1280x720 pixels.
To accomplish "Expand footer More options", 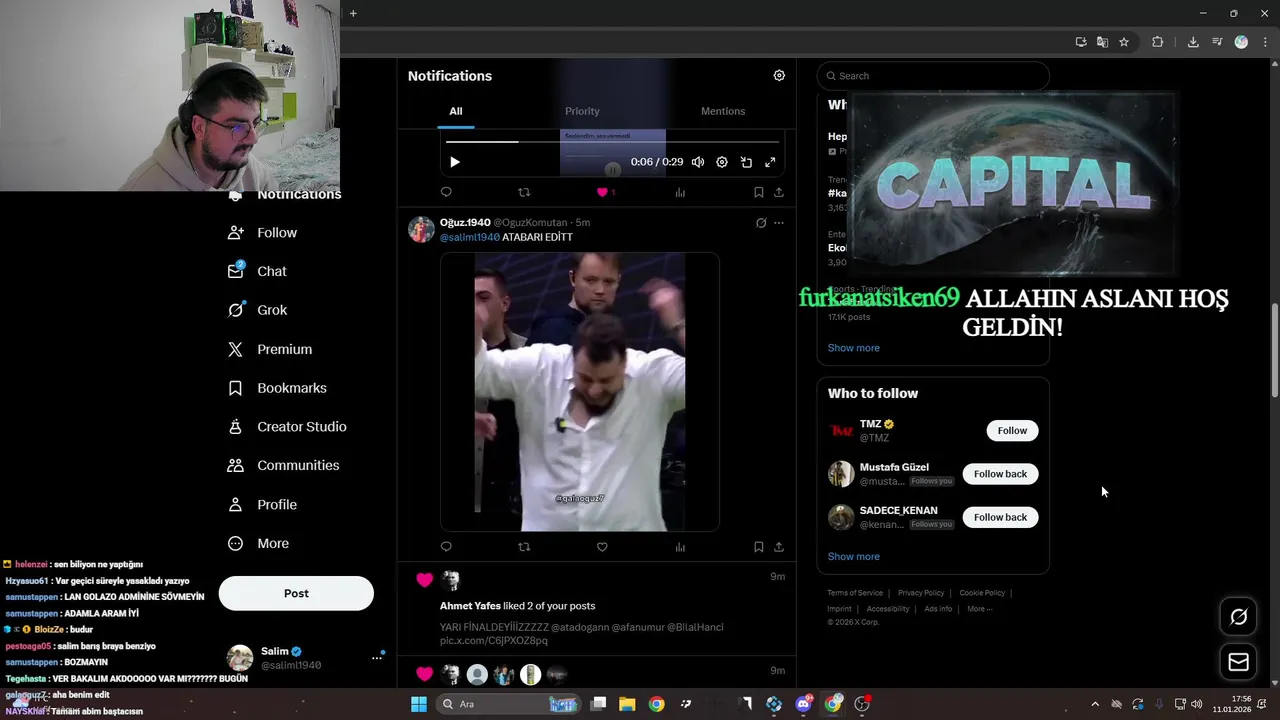I will [x=979, y=609].
